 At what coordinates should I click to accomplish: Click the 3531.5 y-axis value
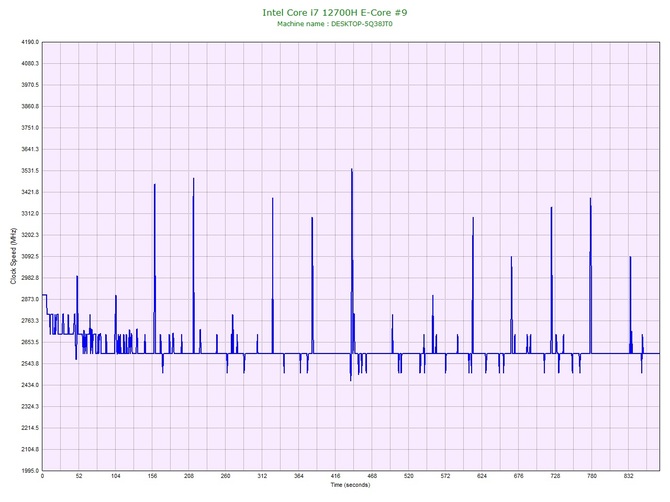pyautogui.click(x=30, y=171)
